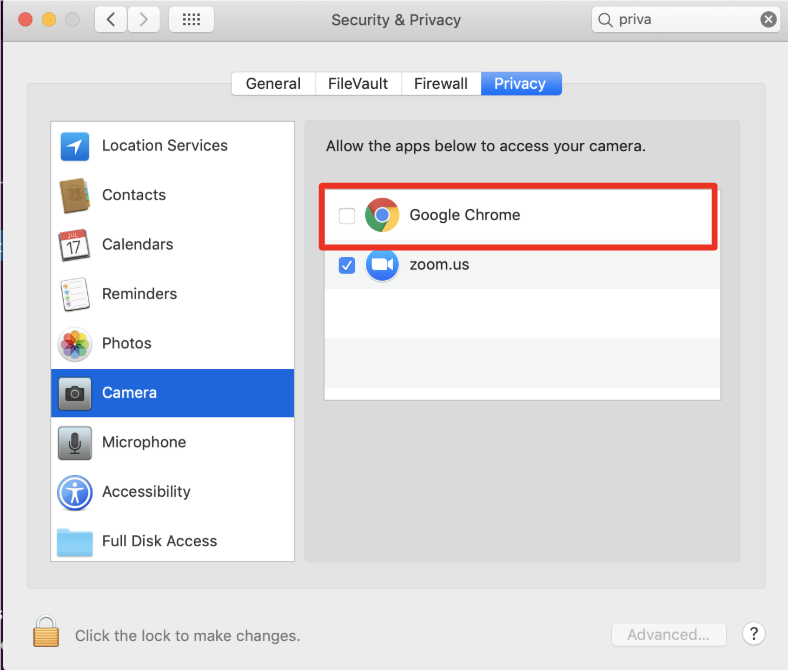Select the Microphone icon in the sidebar
The height and width of the screenshot is (670, 788).
tap(74, 443)
